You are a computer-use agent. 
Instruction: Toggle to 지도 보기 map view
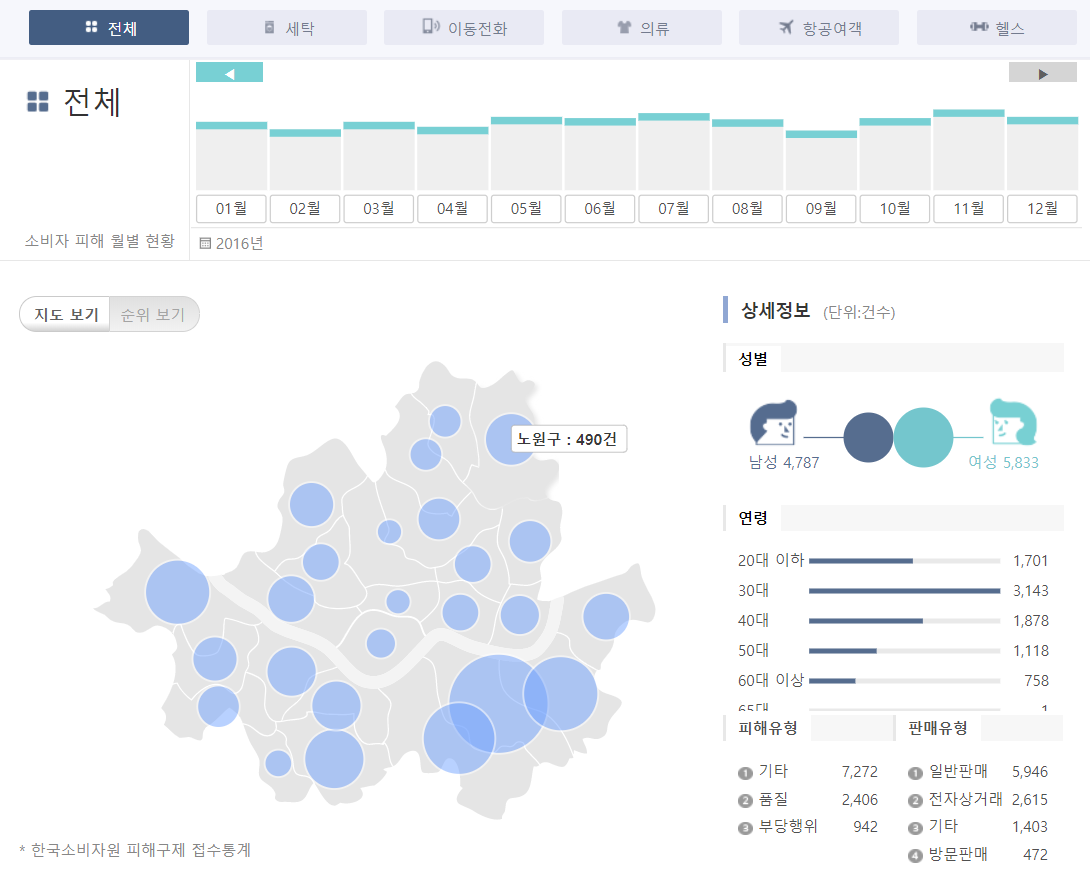[65, 314]
